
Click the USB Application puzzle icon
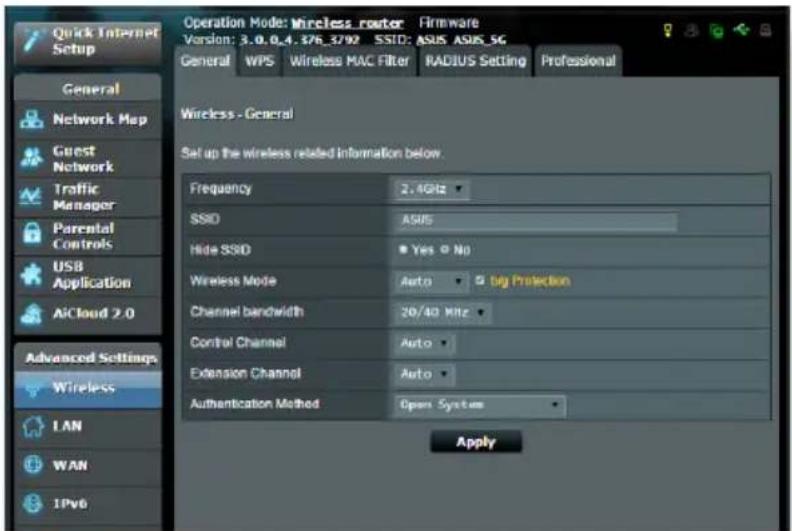[x=32, y=275]
